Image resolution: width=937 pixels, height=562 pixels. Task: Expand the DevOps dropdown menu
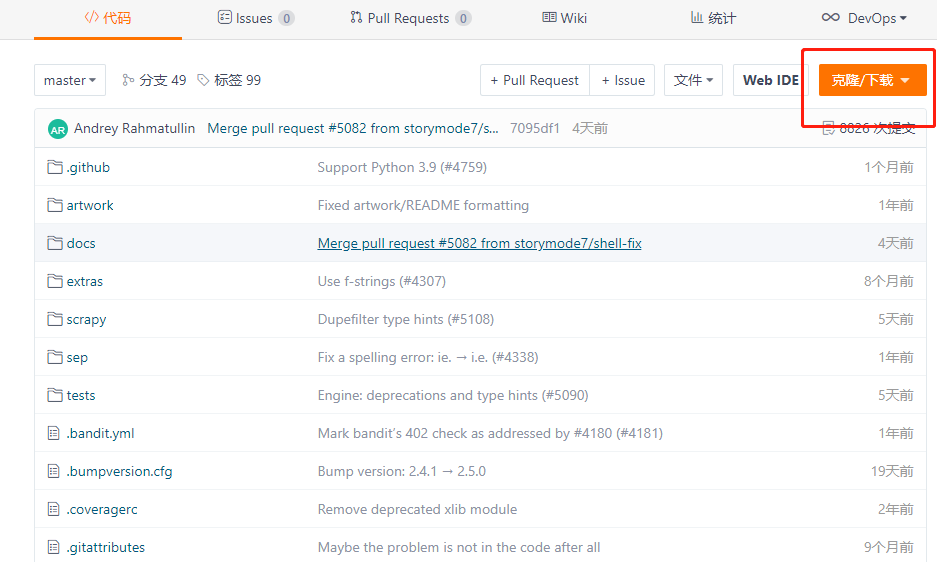[x=864, y=18]
